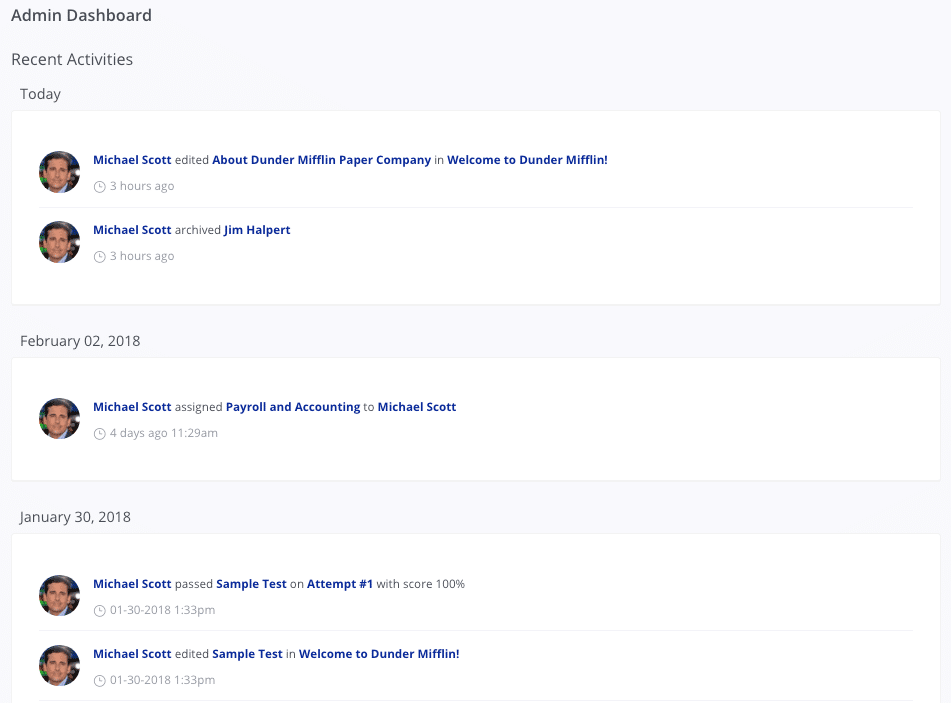The image size is (951, 703).
Task: Click Michael Scott name in the passed Sample Test row
Action: pos(132,584)
